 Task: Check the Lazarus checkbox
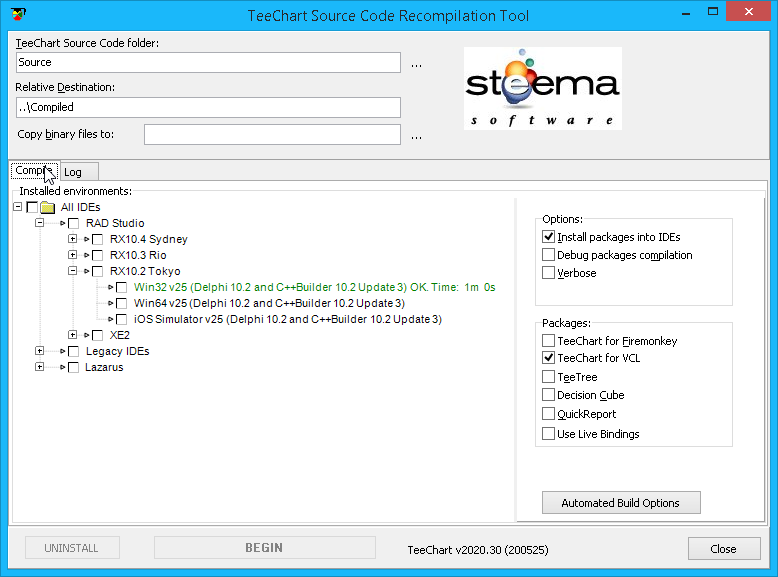[x=73, y=367]
